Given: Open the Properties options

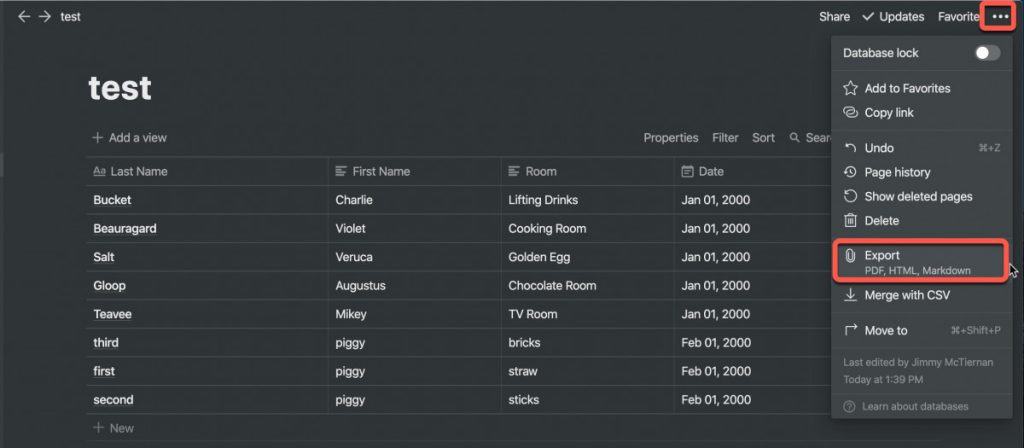Looking at the screenshot, I should pos(671,138).
